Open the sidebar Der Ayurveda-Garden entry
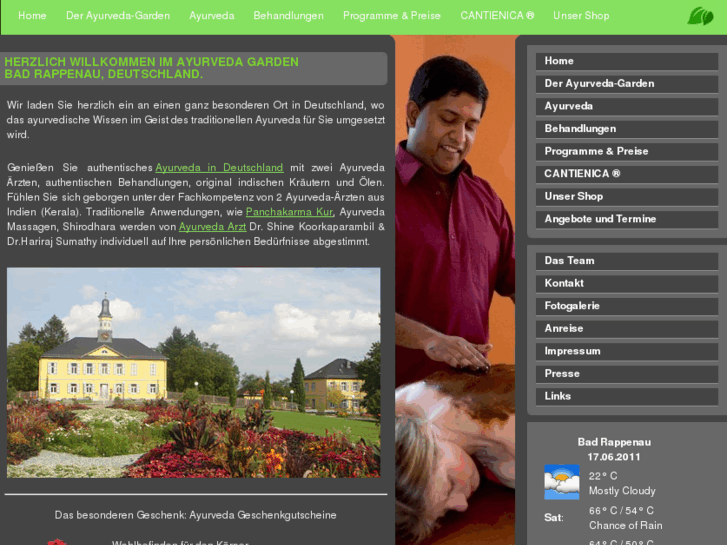This screenshot has width=727, height=545. pos(627,84)
